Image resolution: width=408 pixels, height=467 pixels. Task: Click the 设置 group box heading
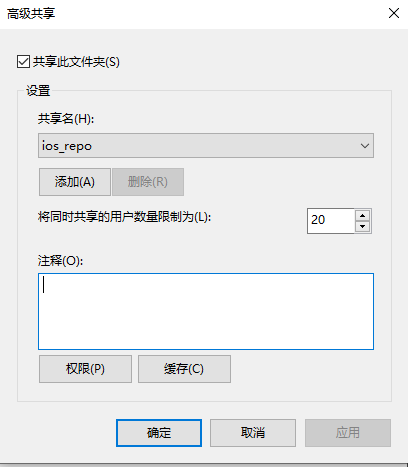38,91
